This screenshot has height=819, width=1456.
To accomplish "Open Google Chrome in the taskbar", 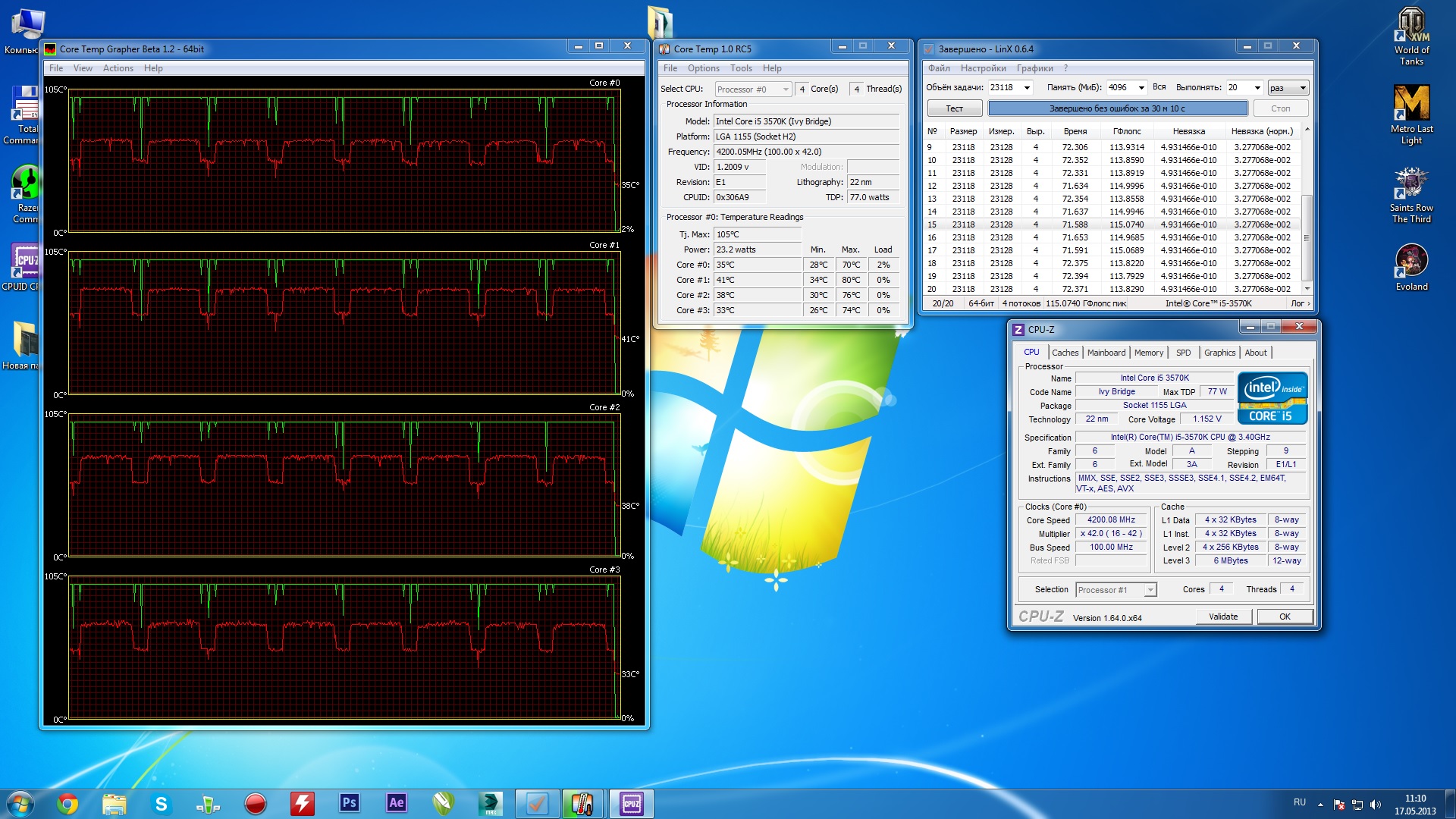I will click(x=67, y=803).
